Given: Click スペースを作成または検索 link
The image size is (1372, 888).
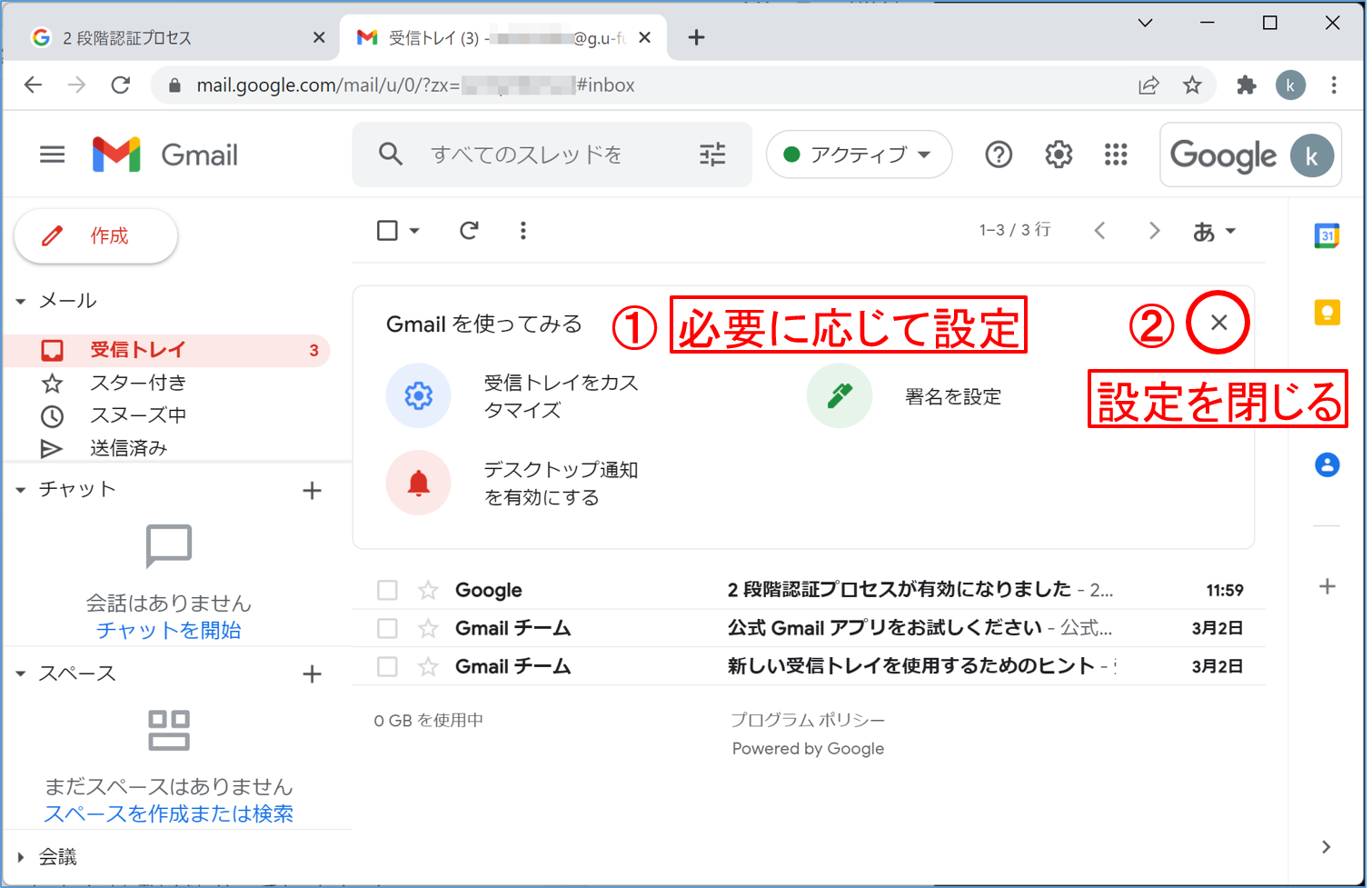Looking at the screenshot, I should click(169, 813).
